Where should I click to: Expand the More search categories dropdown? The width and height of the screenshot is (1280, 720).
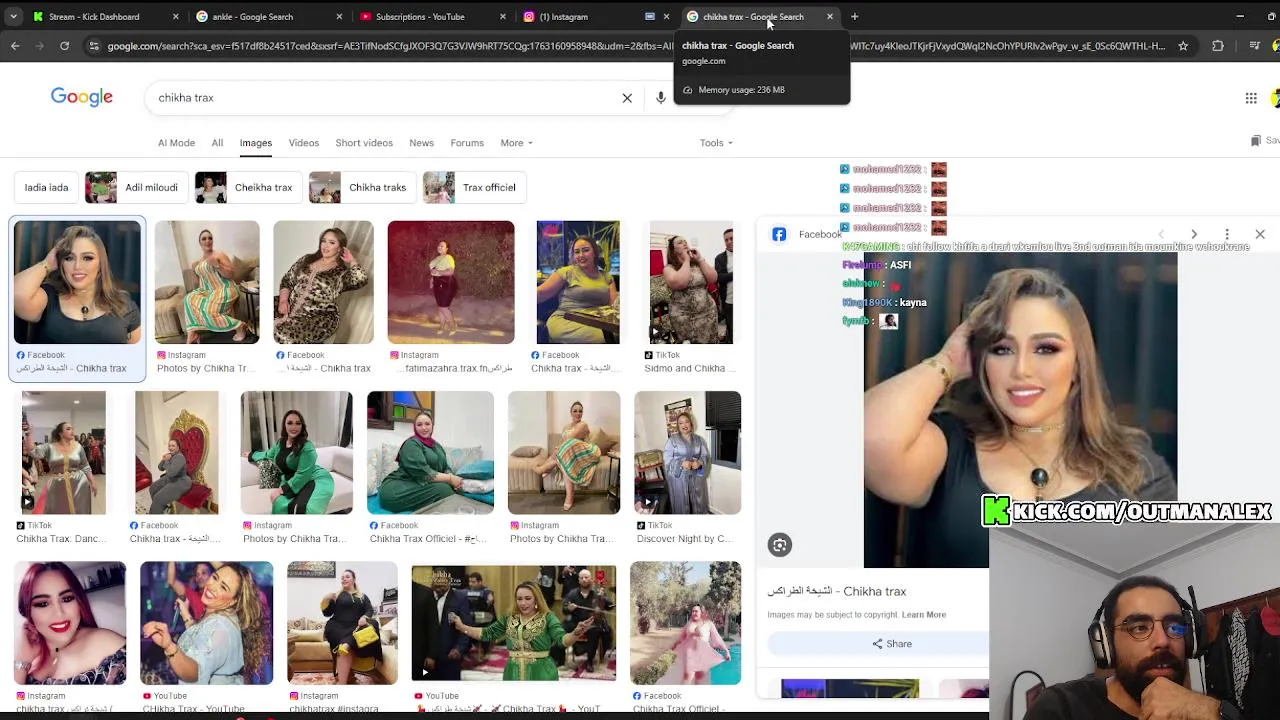pos(516,143)
